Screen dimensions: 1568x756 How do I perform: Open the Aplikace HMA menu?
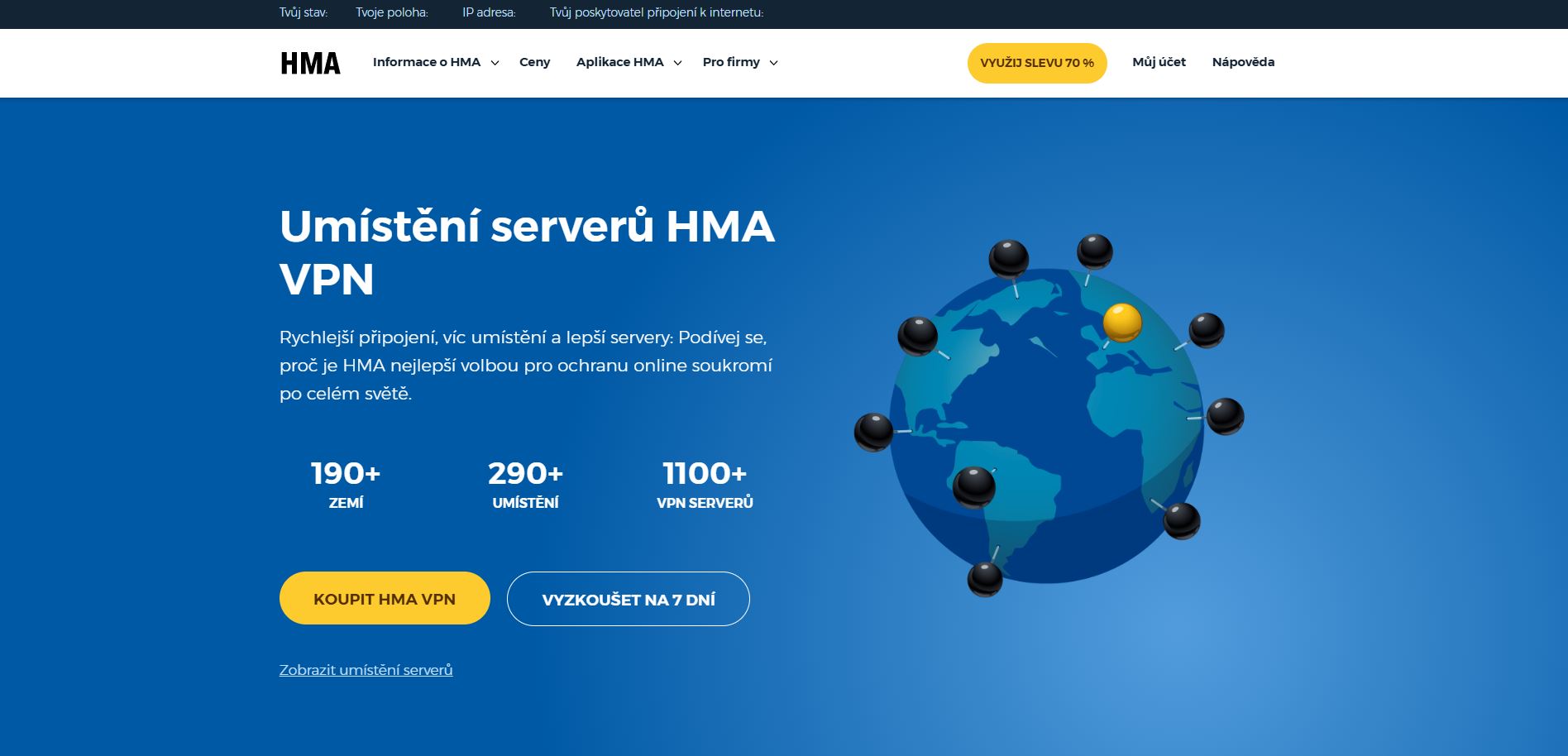(x=619, y=62)
